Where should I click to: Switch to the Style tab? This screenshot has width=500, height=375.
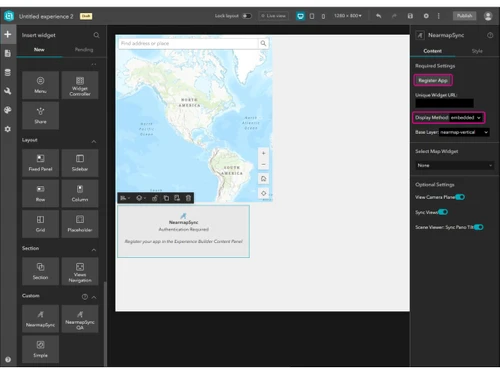click(477, 51)
